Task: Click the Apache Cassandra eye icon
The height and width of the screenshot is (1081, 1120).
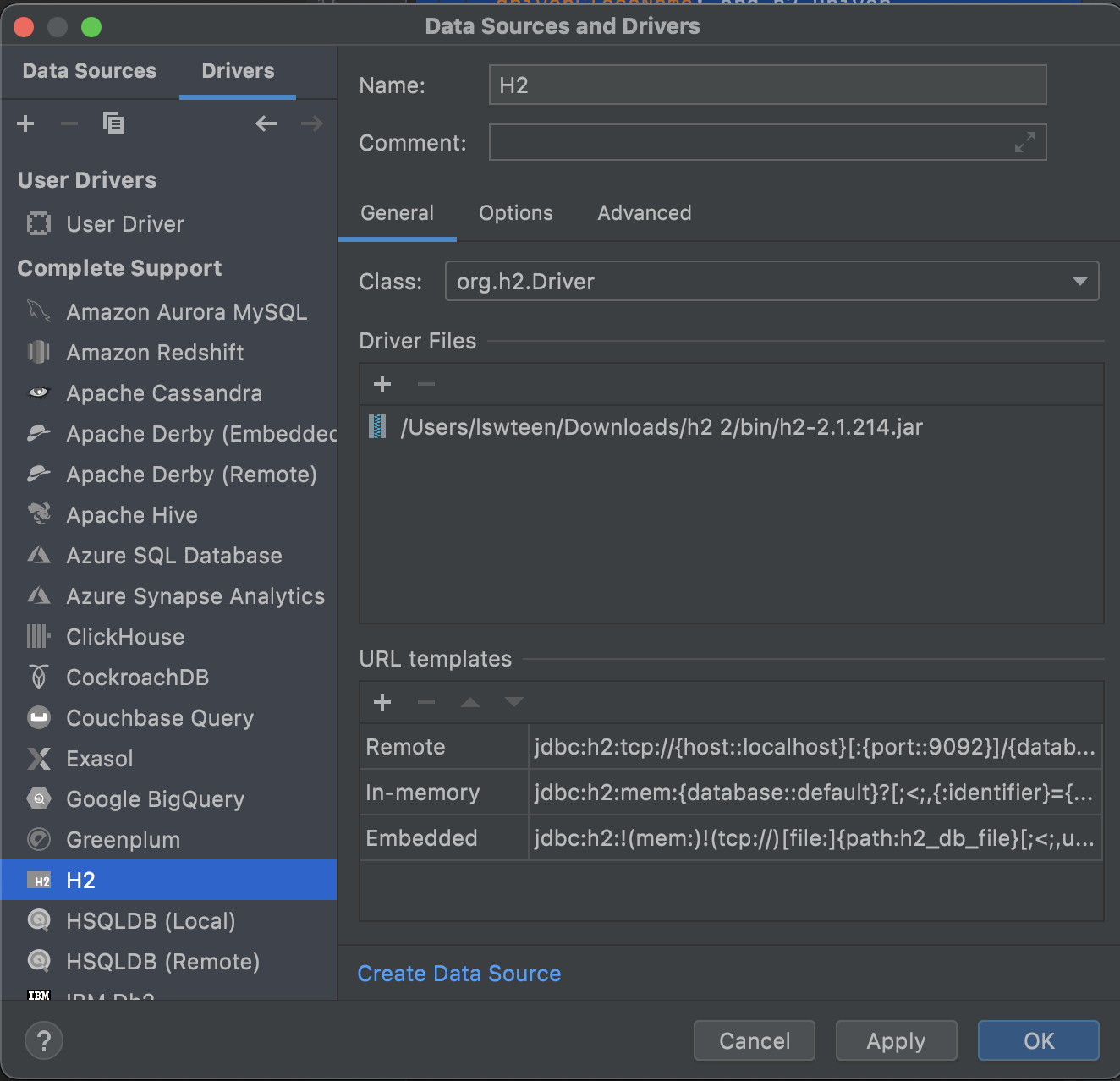Action: click(39, 393)
